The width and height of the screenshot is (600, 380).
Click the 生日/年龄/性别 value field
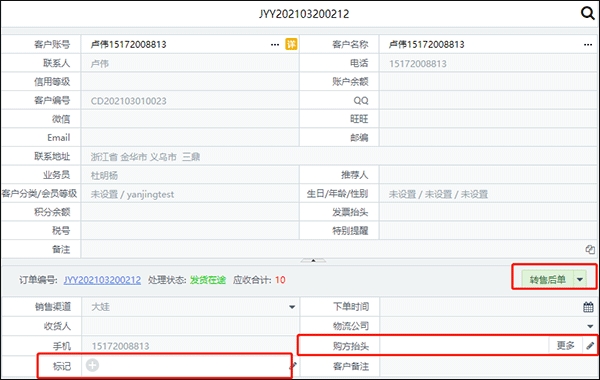click(488, 194)
